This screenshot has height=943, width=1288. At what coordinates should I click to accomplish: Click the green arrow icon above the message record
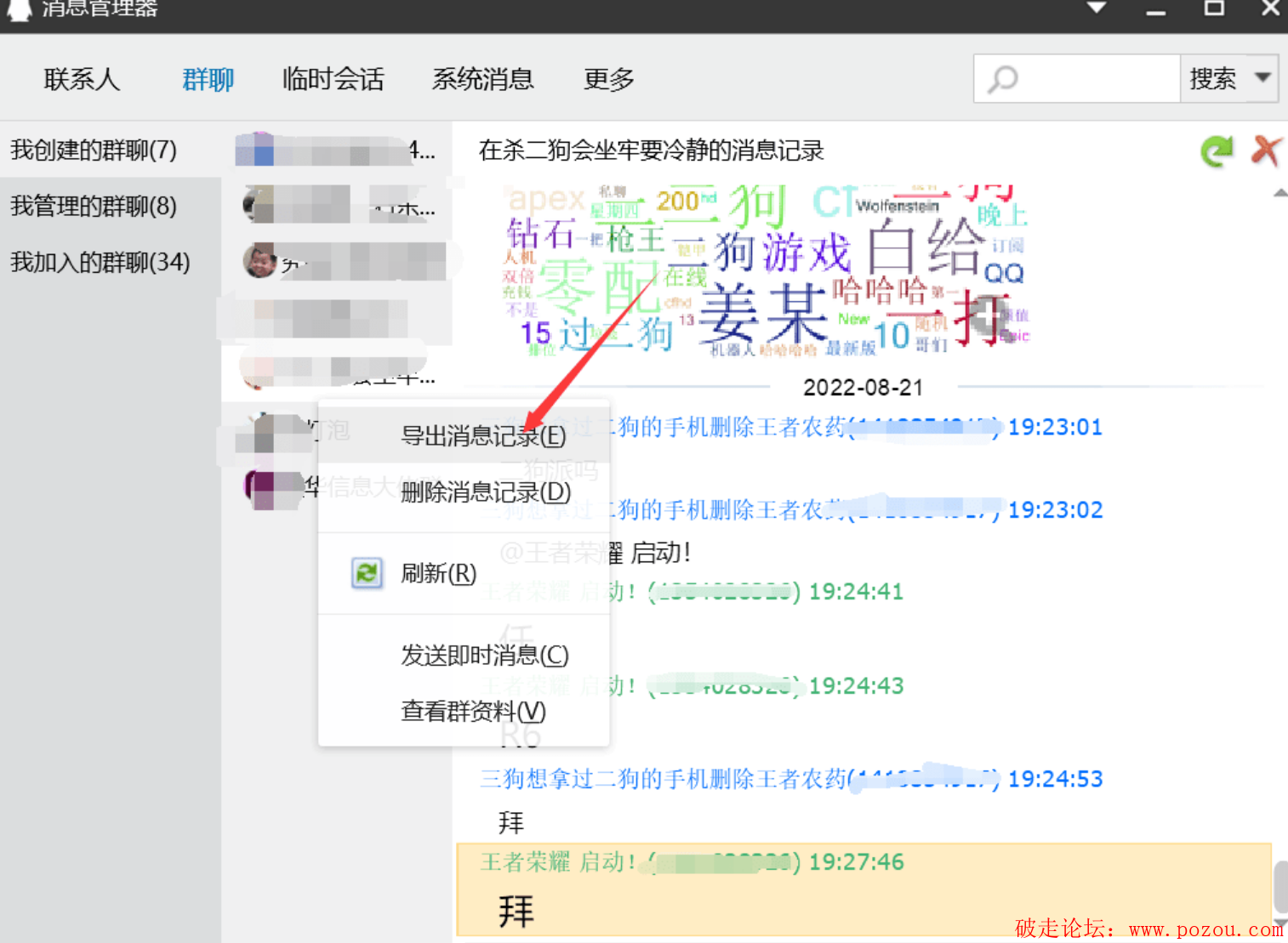[1217, 151]
